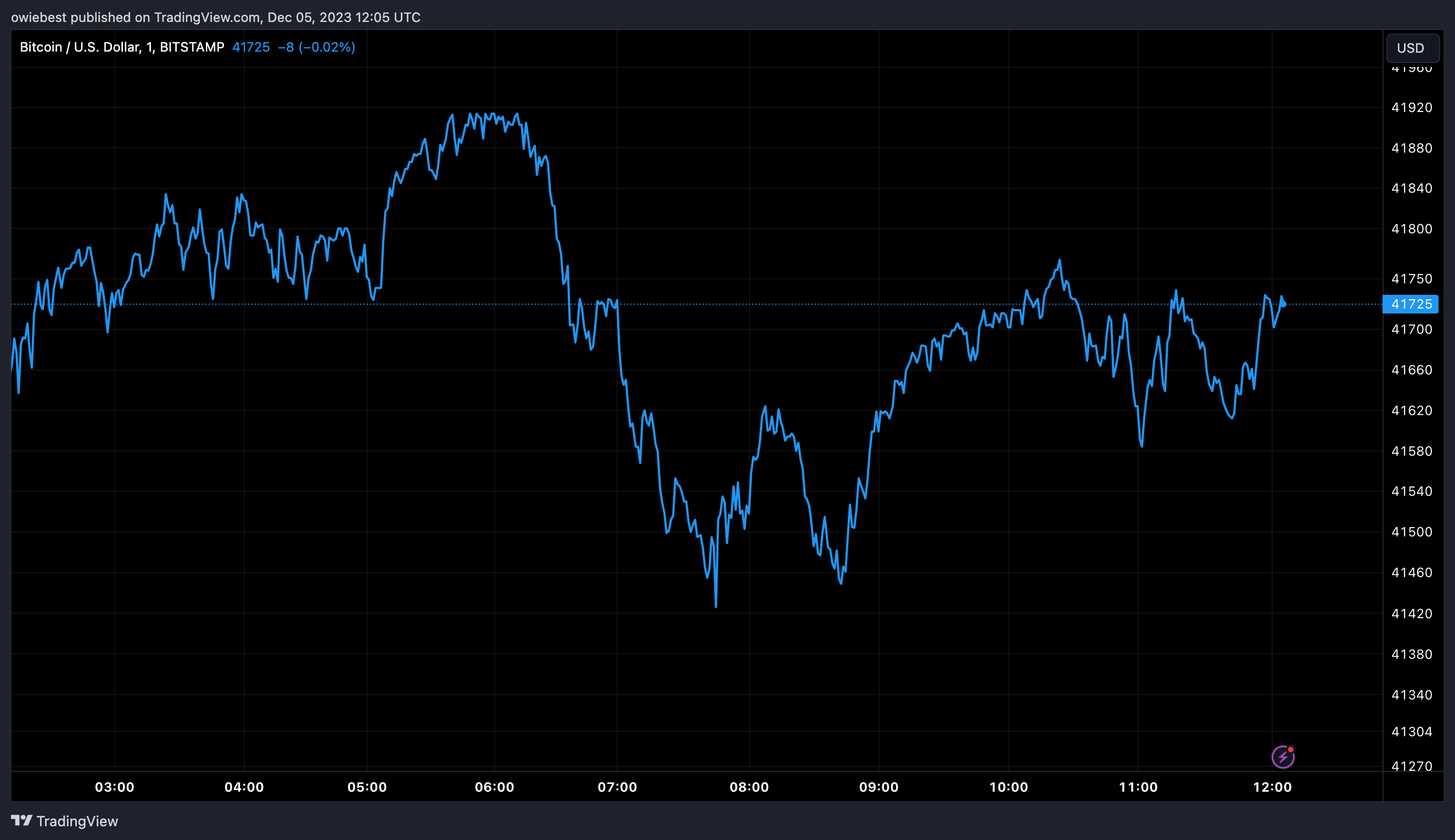This screenshot has height=840, width=1455.
Task: Click the 41725 last price in legend
Action: point(251,47)
